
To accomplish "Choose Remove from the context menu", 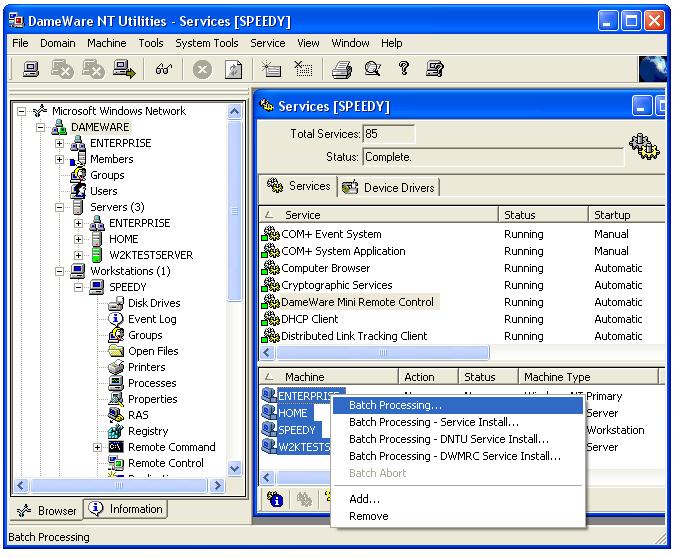I will point(458,516).
